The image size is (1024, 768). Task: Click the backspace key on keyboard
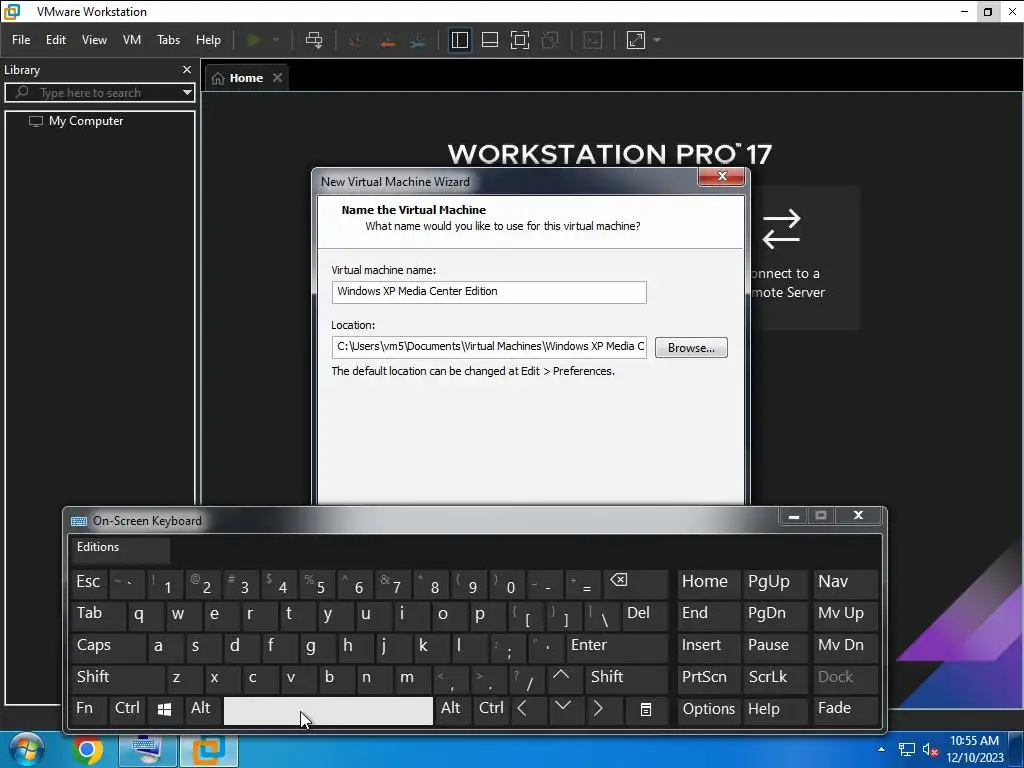point(637,583)
